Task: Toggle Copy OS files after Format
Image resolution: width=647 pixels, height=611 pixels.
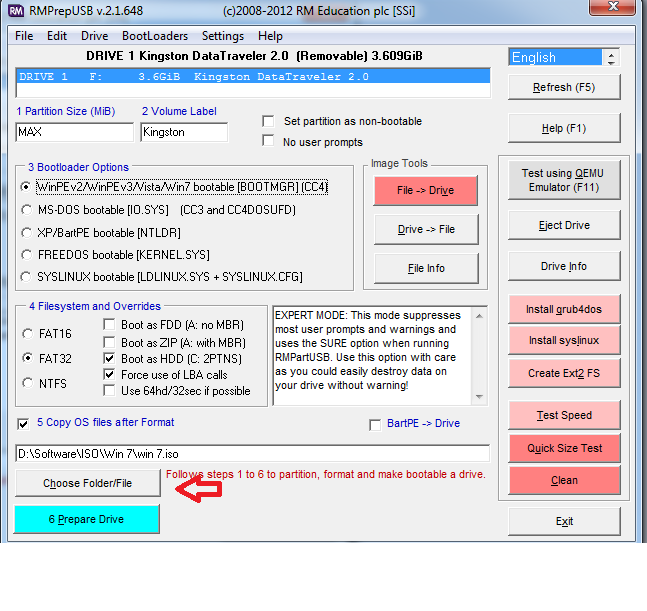Action: tap(23, 424)
